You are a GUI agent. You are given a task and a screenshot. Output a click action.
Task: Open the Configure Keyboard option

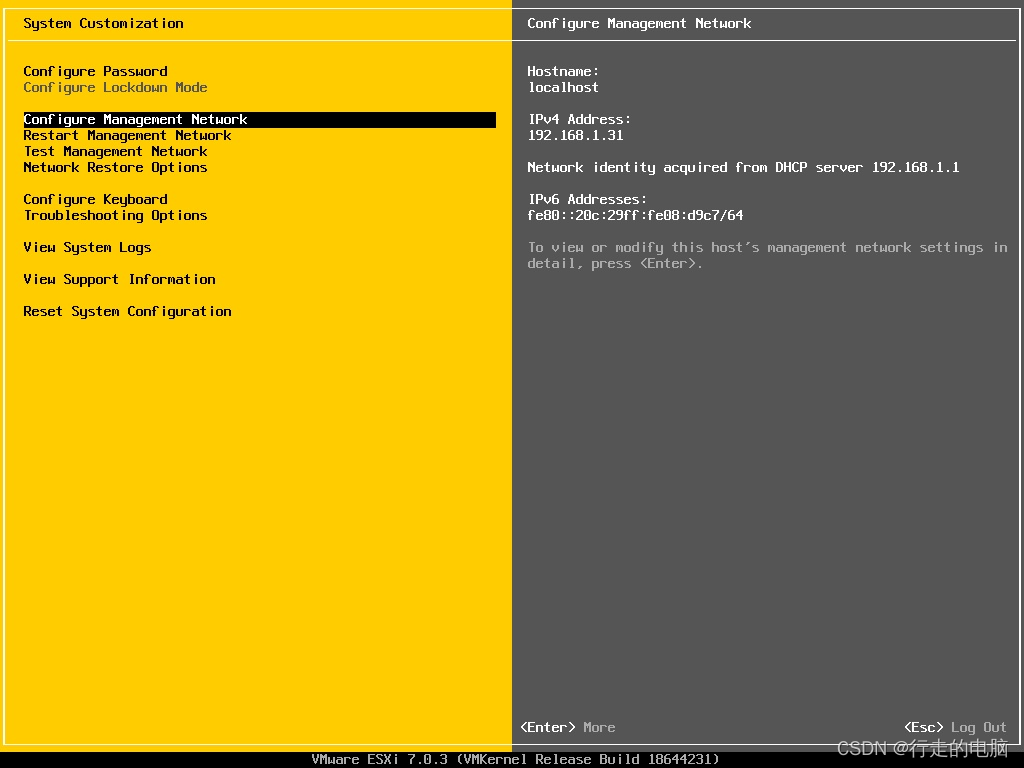coord(95,199)
